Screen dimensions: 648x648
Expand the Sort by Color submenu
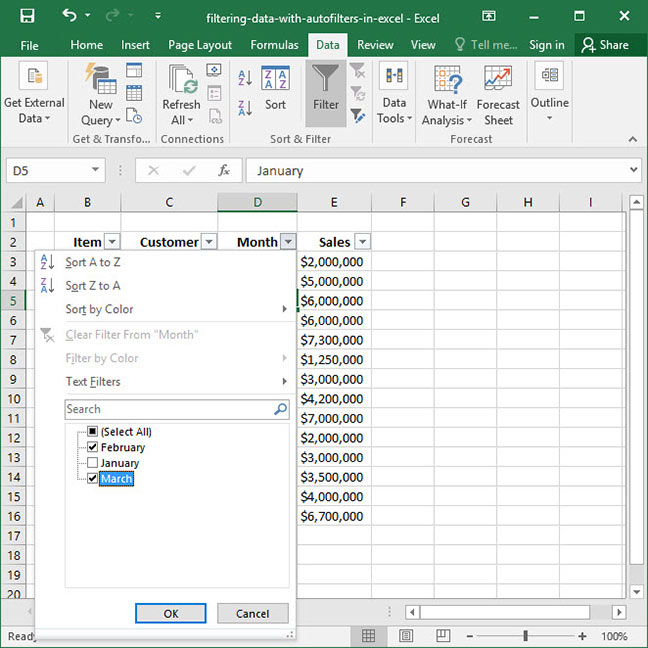click(165, 309)
